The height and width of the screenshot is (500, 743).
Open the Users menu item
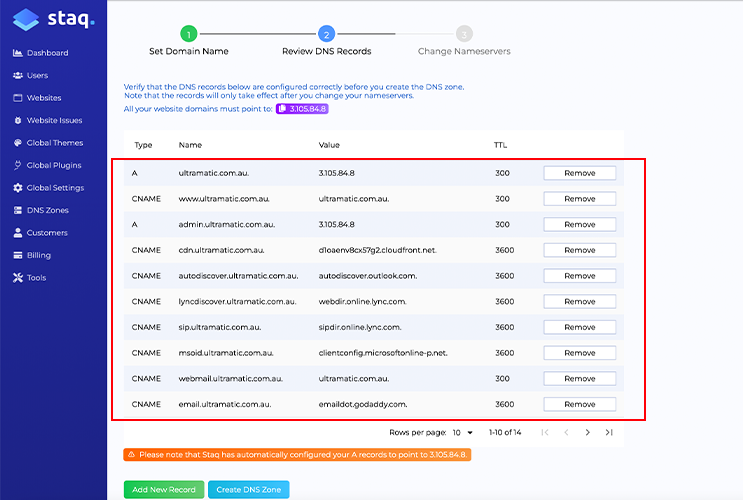click(37, 75)
